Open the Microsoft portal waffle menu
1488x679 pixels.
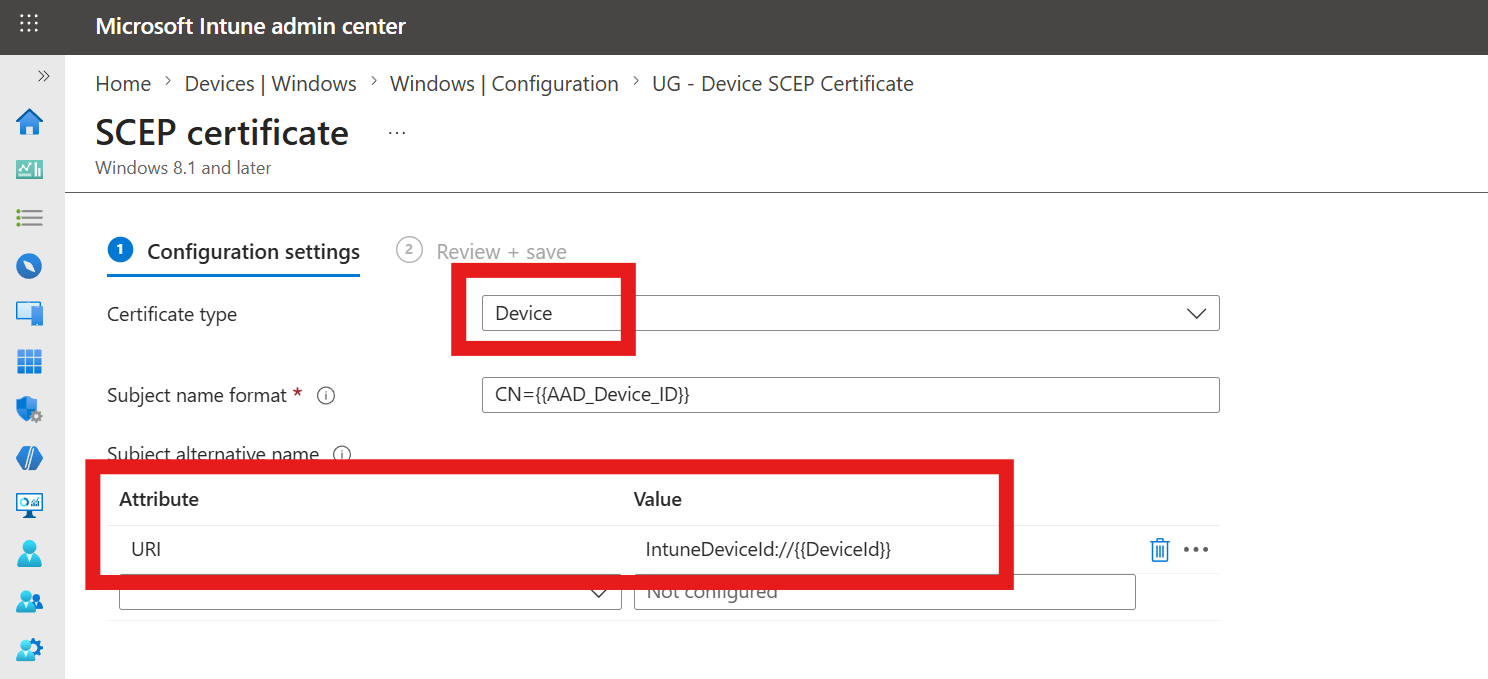[29, 26]
